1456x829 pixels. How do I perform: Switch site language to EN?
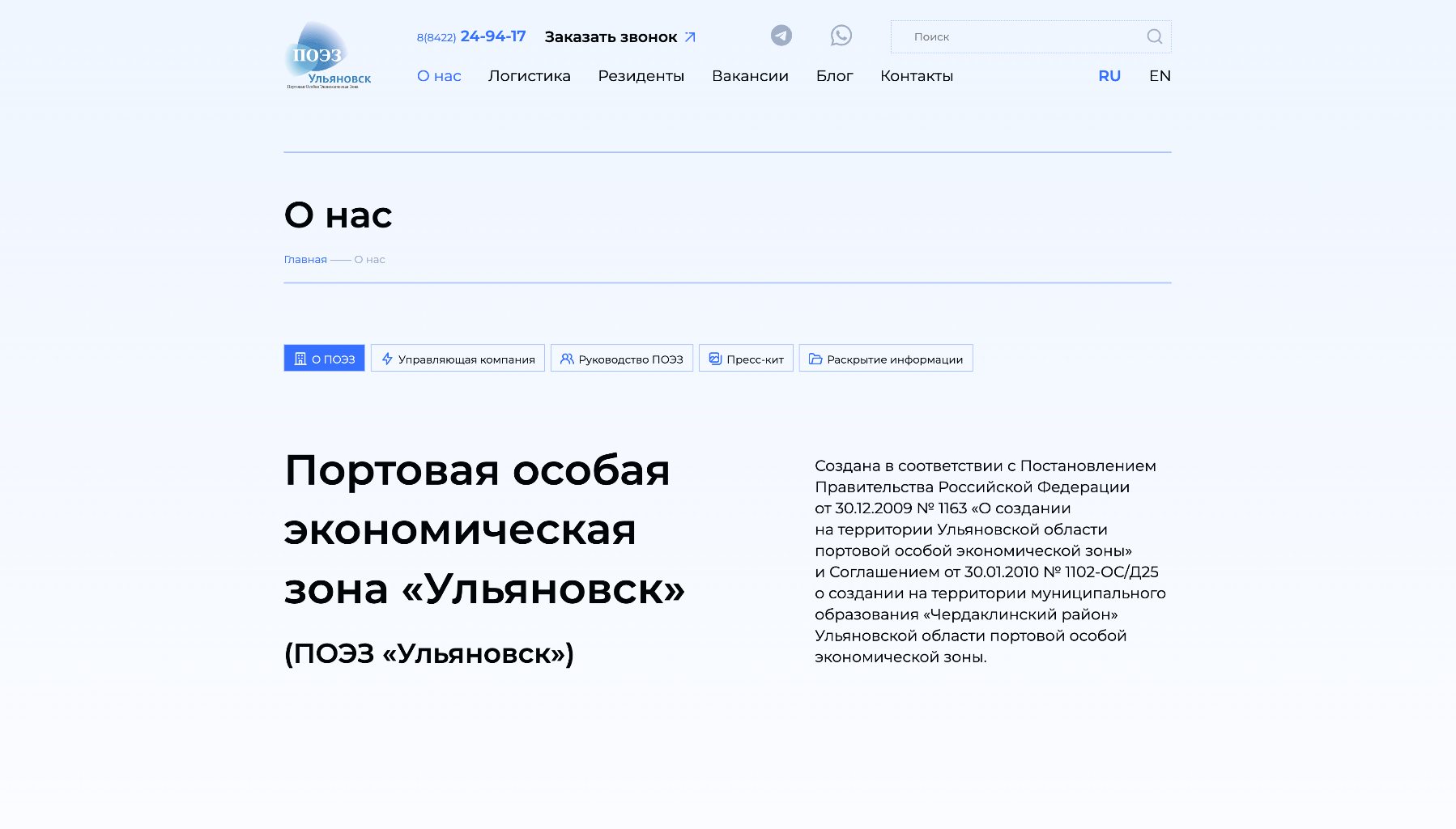click(1160, 75)
